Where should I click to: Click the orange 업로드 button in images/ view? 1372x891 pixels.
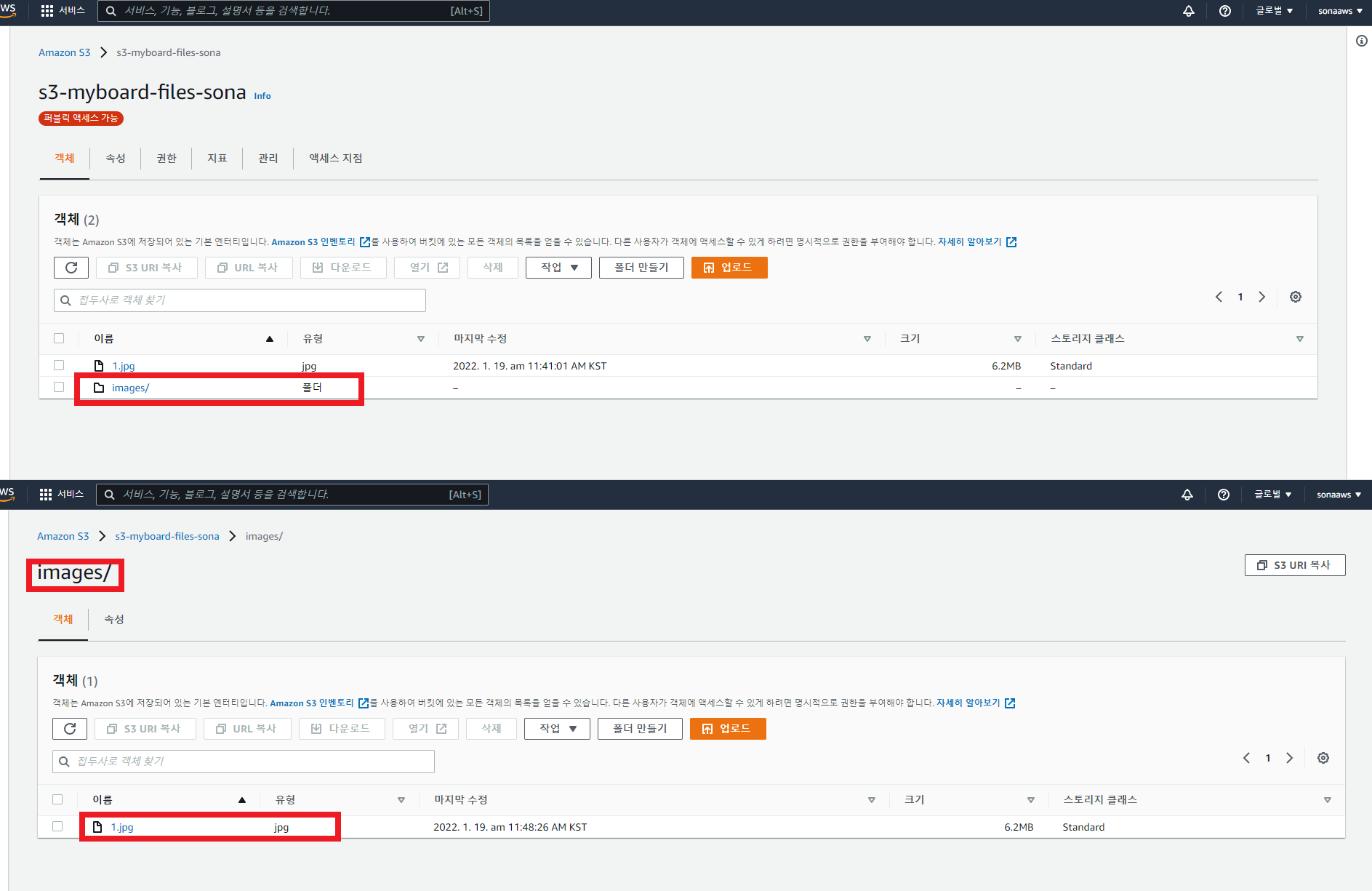pos(728,729)
